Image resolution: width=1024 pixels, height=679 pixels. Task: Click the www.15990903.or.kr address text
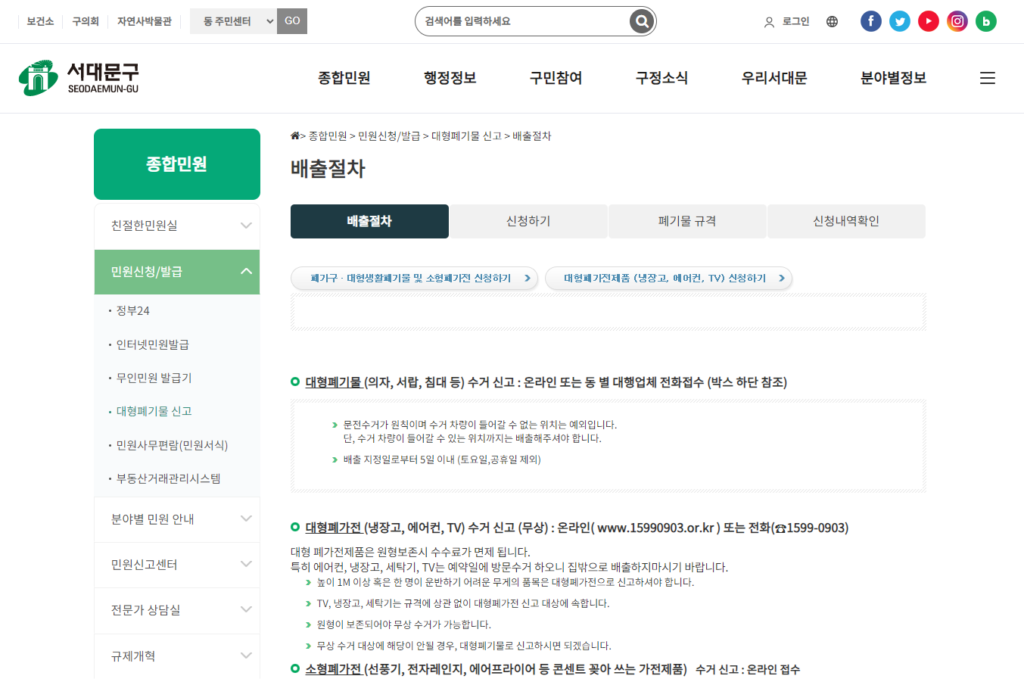point(656,528)
